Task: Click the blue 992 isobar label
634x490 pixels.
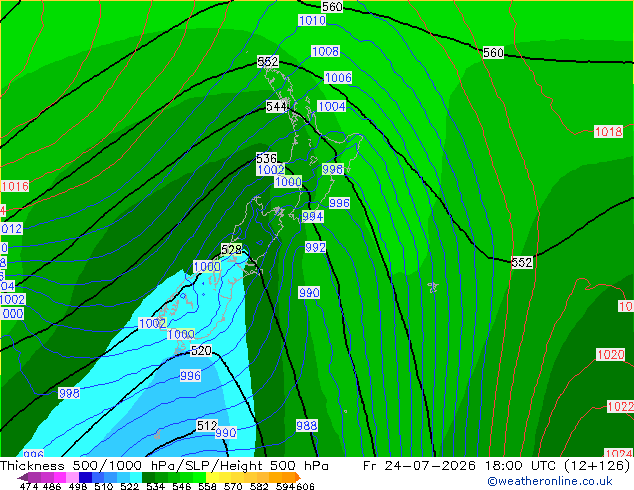Action: pos(315,247)
